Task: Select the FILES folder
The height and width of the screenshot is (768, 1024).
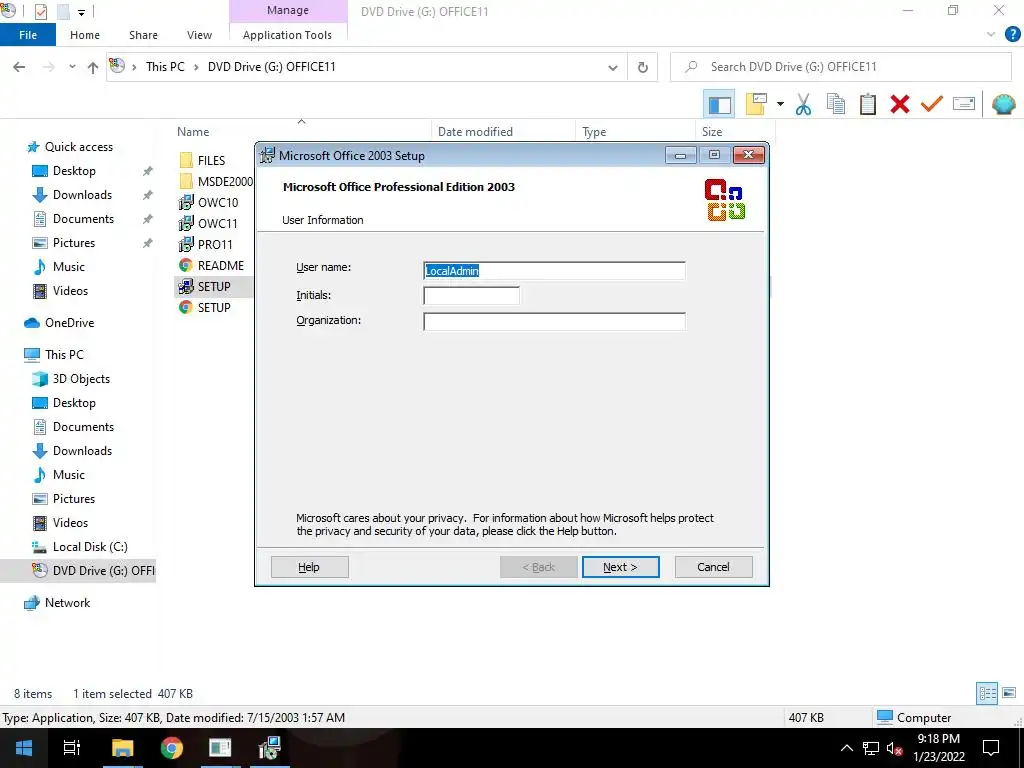Action: click(x=211, y=161)
